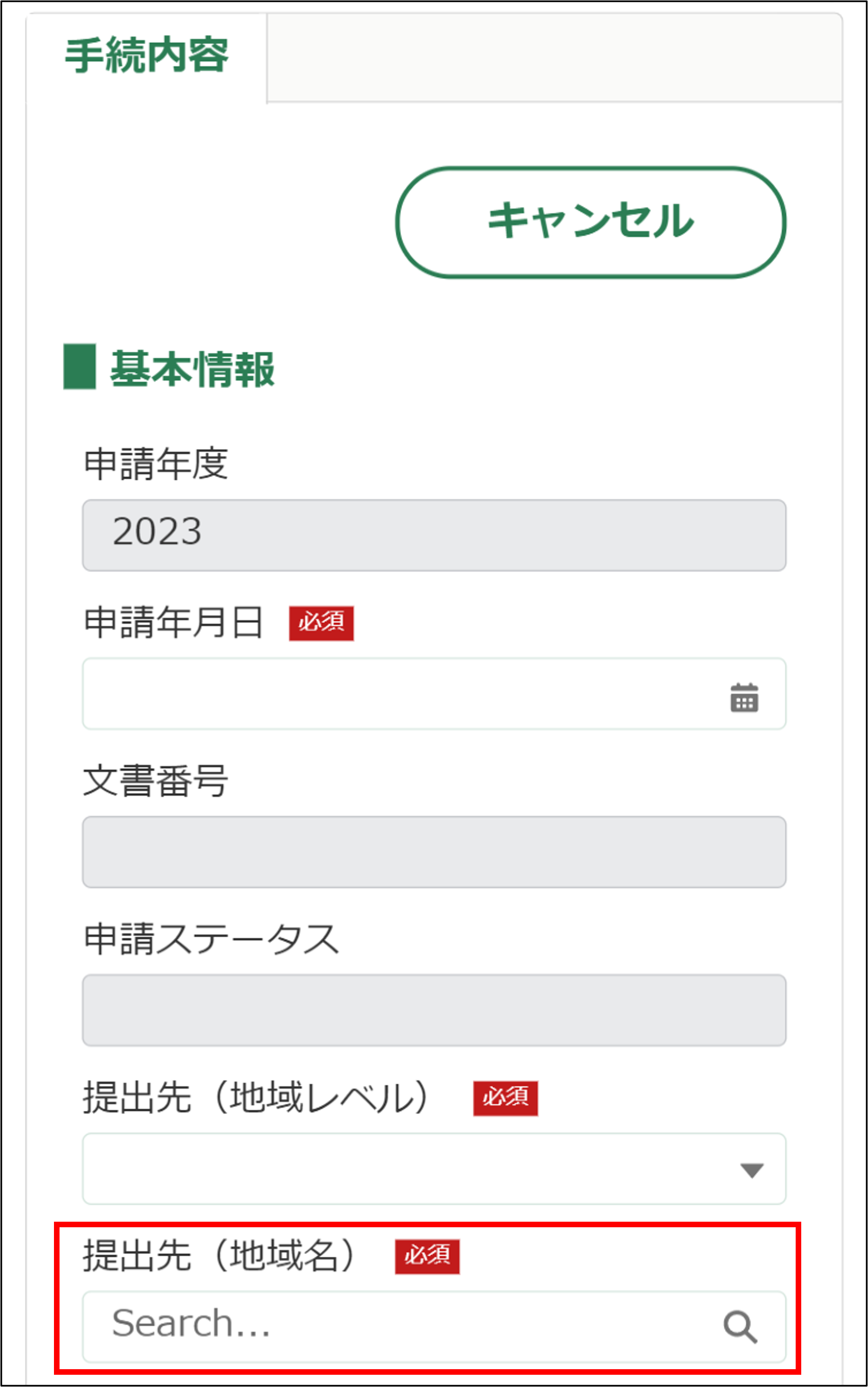The image size is (868, 1387).
Task: Expand the 提出先（地域レベル） dropdown arrow
Action: click(x=752, y=1170)
